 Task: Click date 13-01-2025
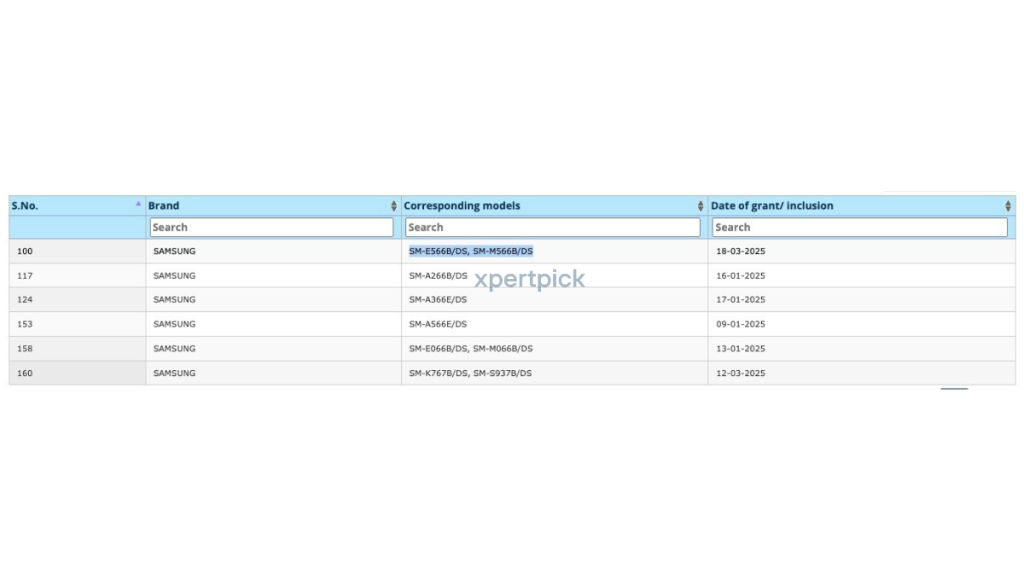pyautogui.click(x=741, y=349)
